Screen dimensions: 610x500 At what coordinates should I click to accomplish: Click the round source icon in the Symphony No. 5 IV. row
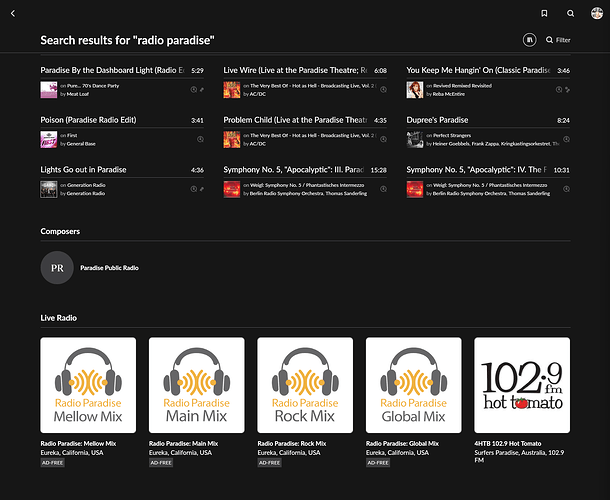click(x=566, y=189)
